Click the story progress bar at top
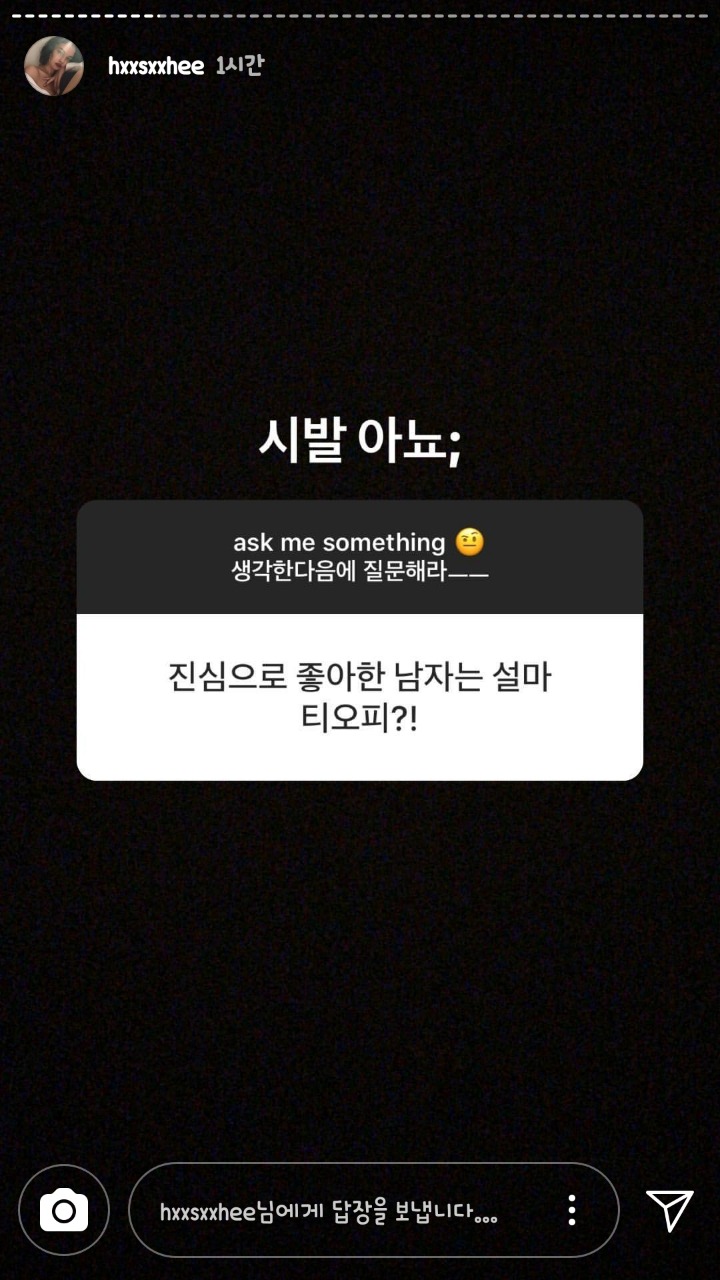 pyautogui.click(x=360, y=16)
